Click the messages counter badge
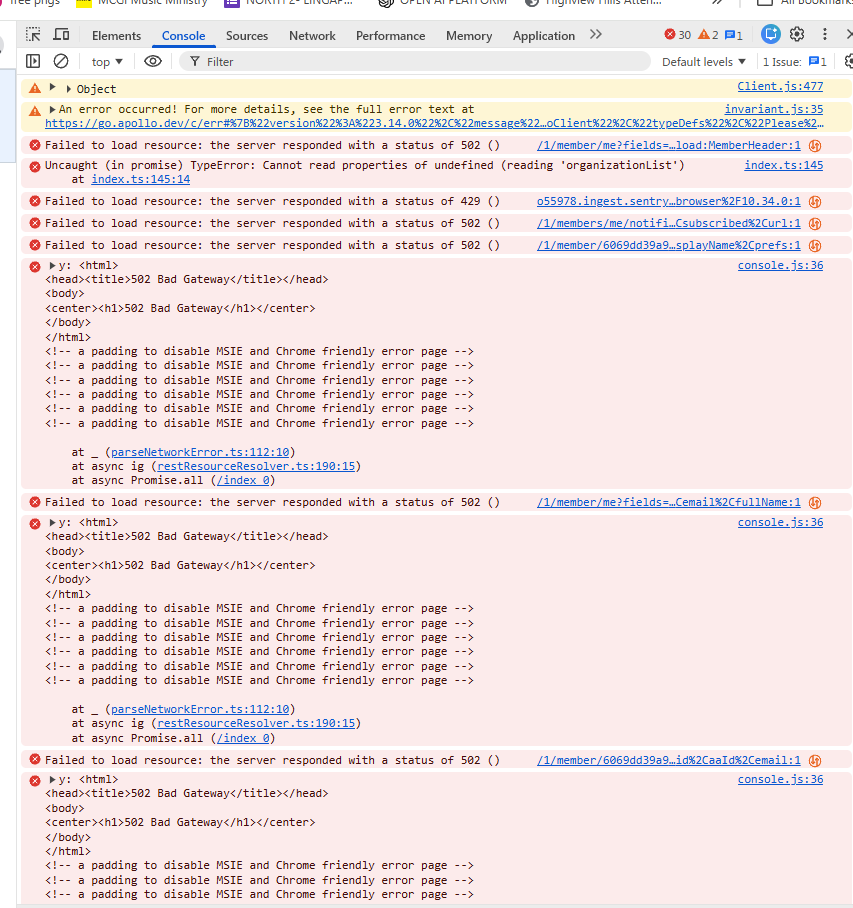Image resolution: width=853 pixels, height=908 pixels. (732, 35)
